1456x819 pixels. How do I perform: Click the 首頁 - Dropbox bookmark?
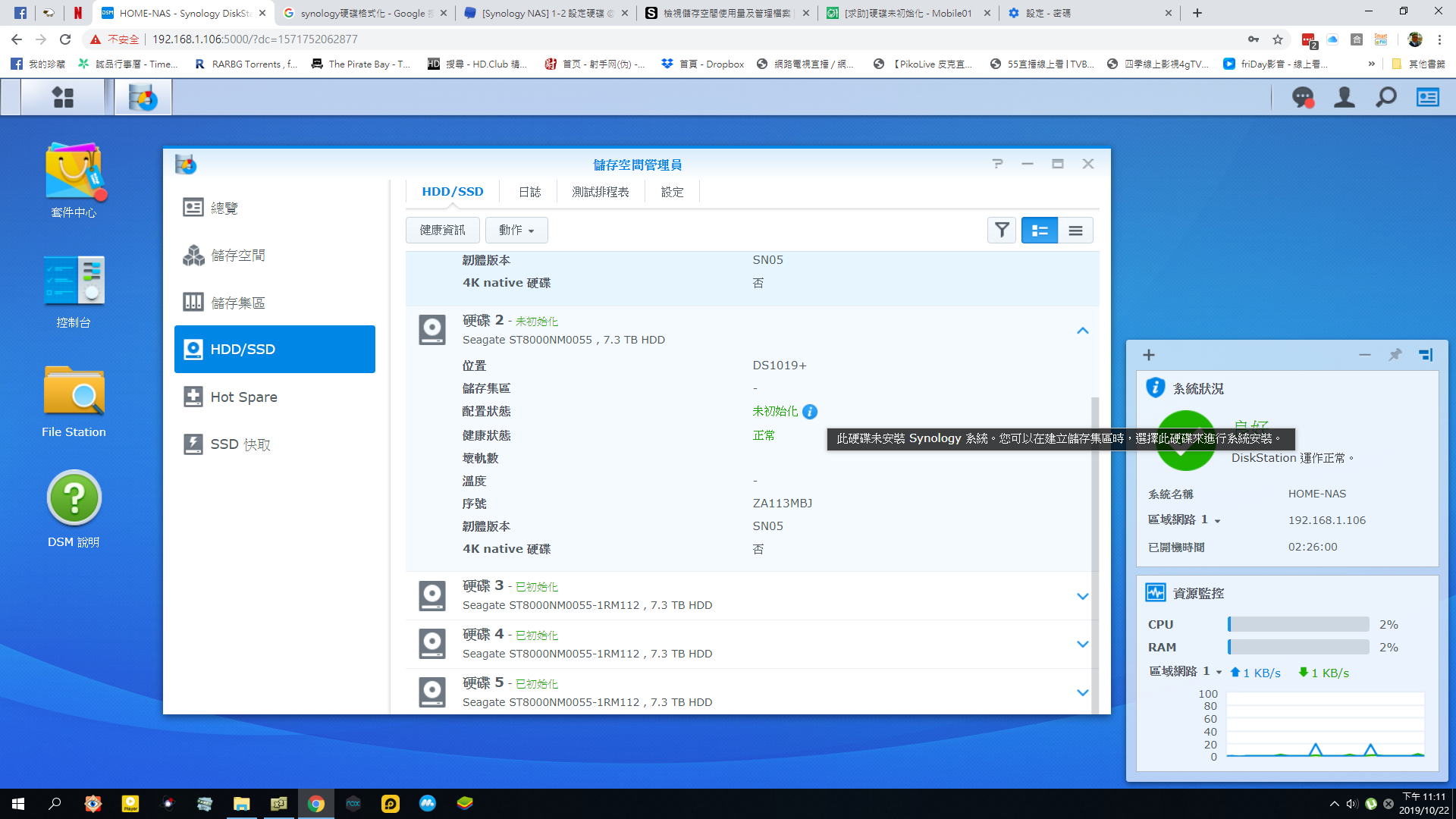tap(703, 64)
